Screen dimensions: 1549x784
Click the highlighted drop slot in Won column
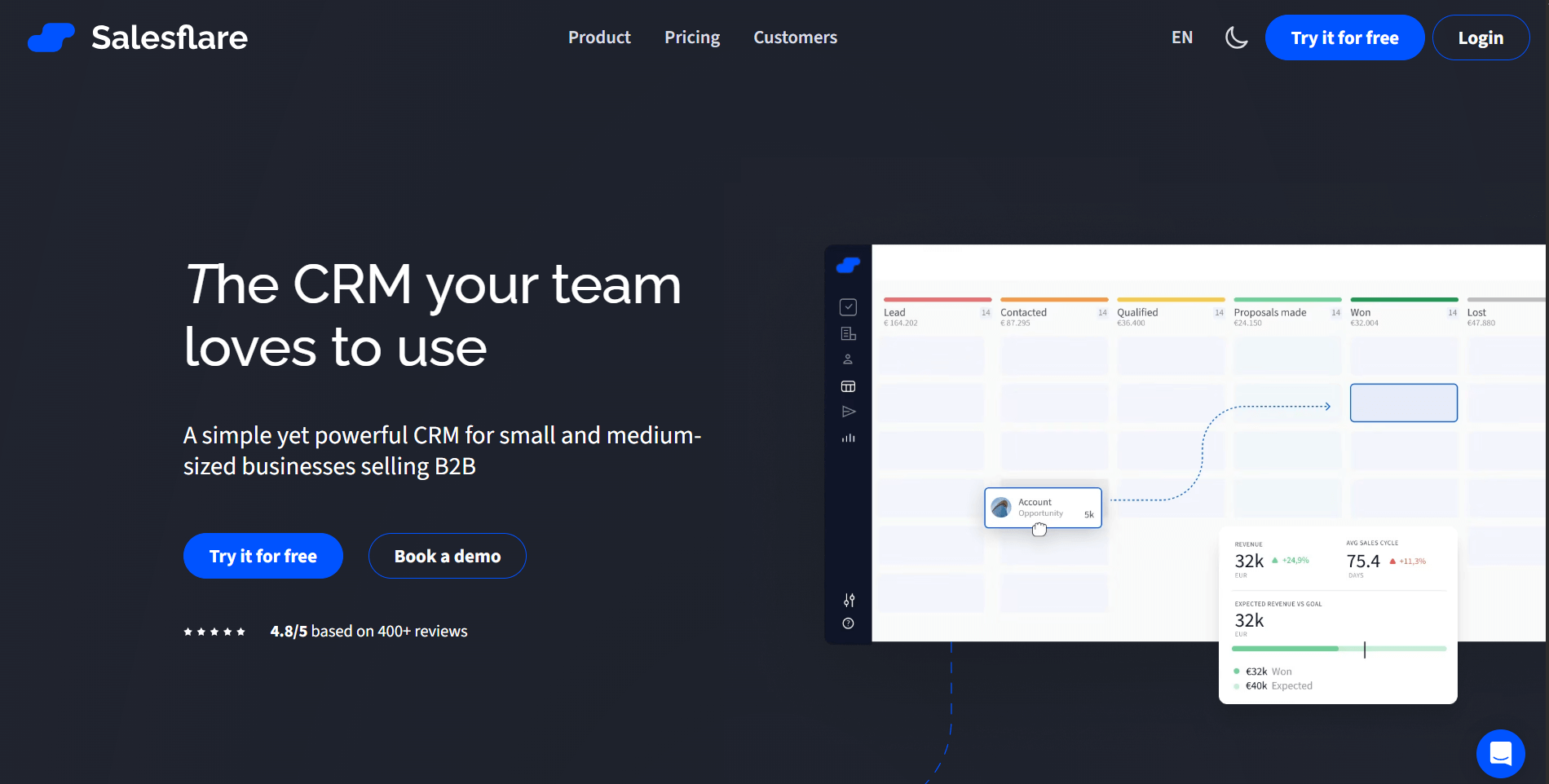pos(1404,403)
